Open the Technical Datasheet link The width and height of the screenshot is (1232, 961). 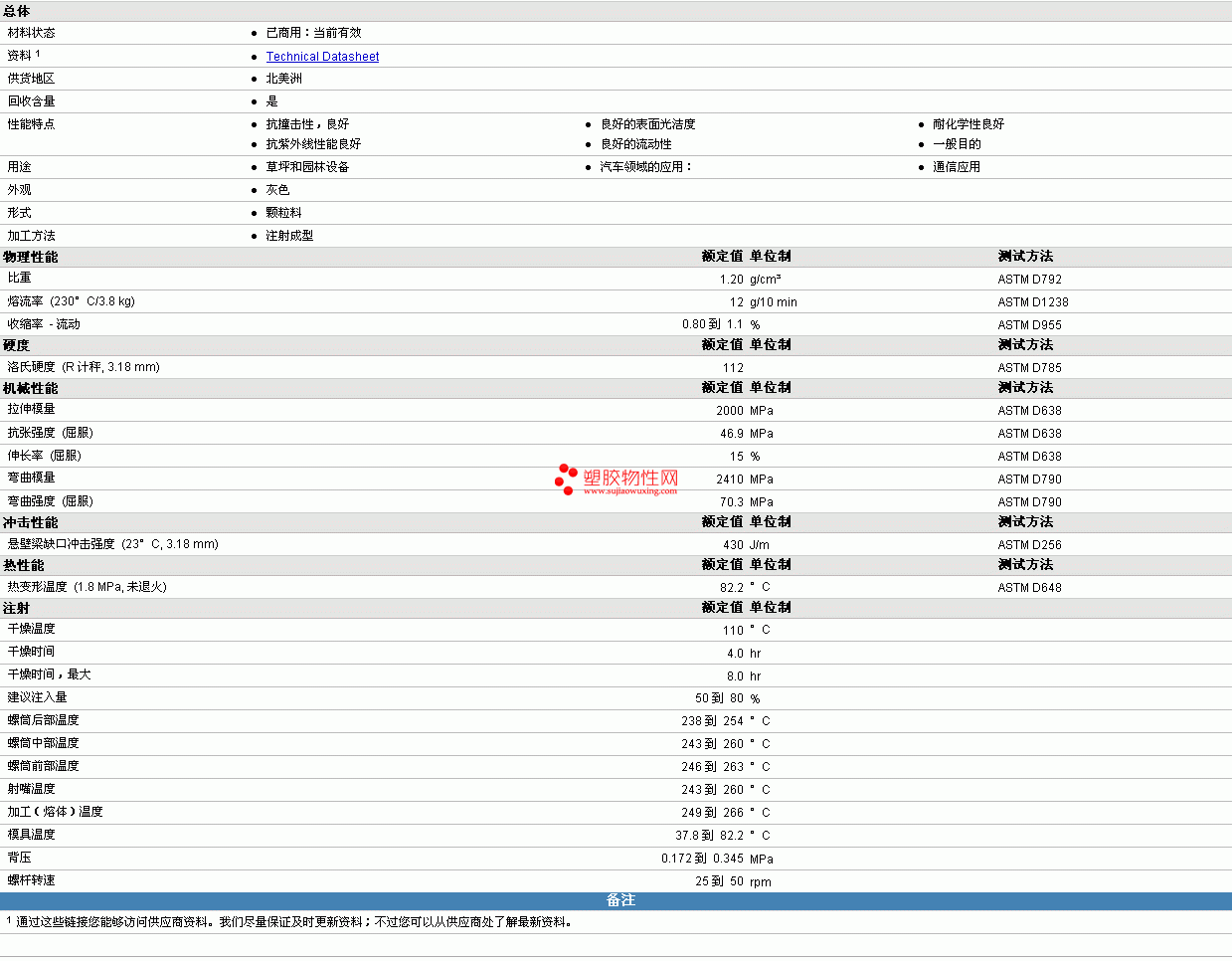pos(322,57)
